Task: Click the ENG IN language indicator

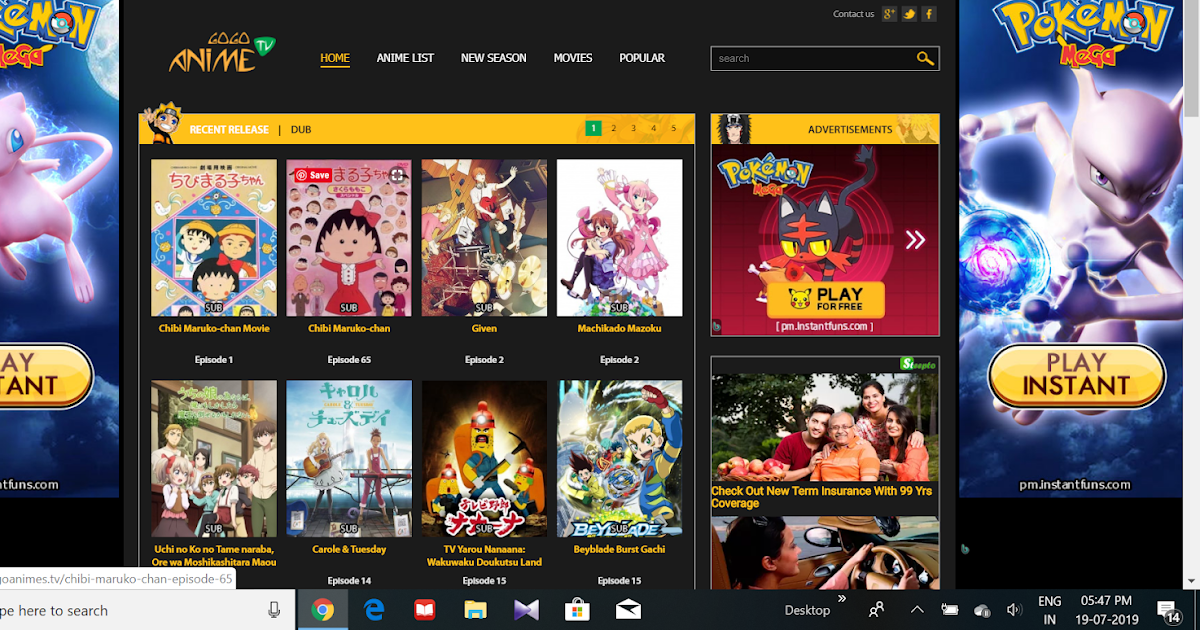Action: (x=1050, y=610)
